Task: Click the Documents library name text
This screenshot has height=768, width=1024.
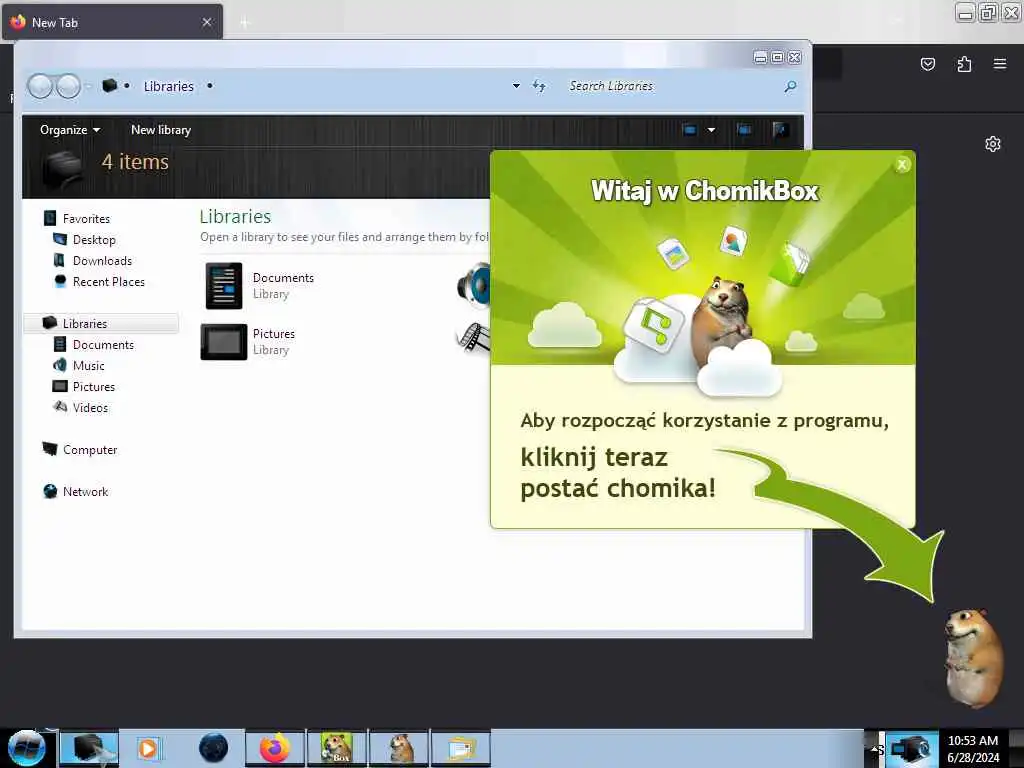Action: tap(283, 278)
